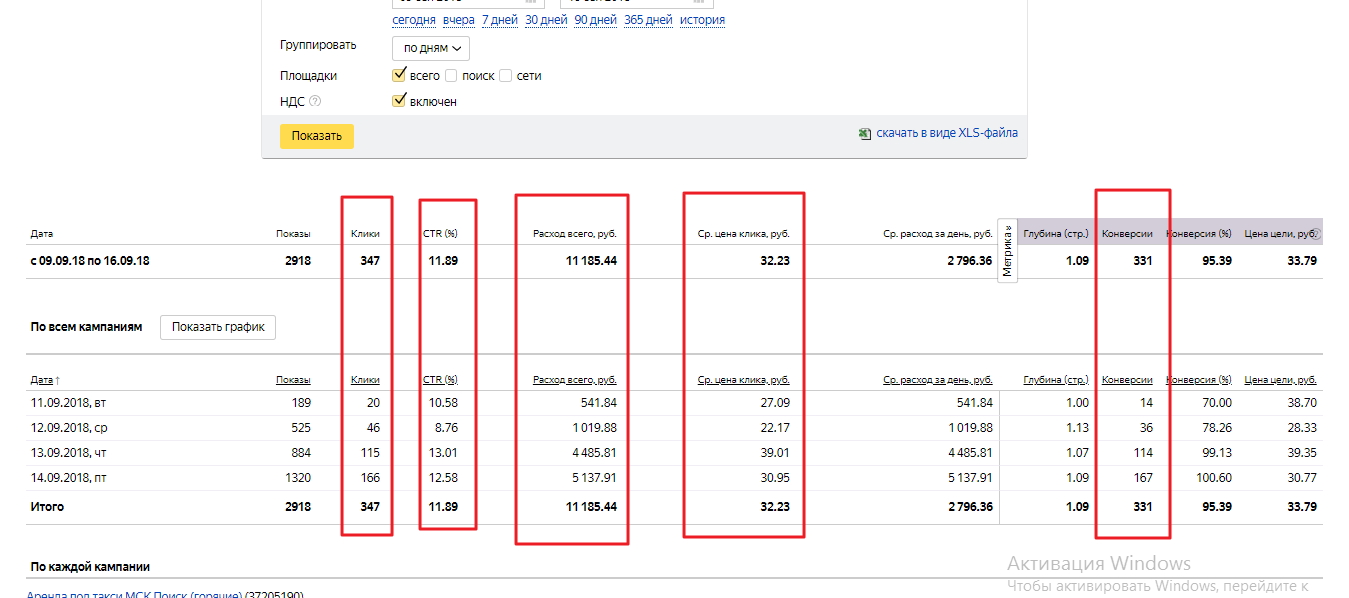Open the 'по дням' grouping dropdown
Viewport: 1349px width, 598px height.
click(x=431, y=48)
